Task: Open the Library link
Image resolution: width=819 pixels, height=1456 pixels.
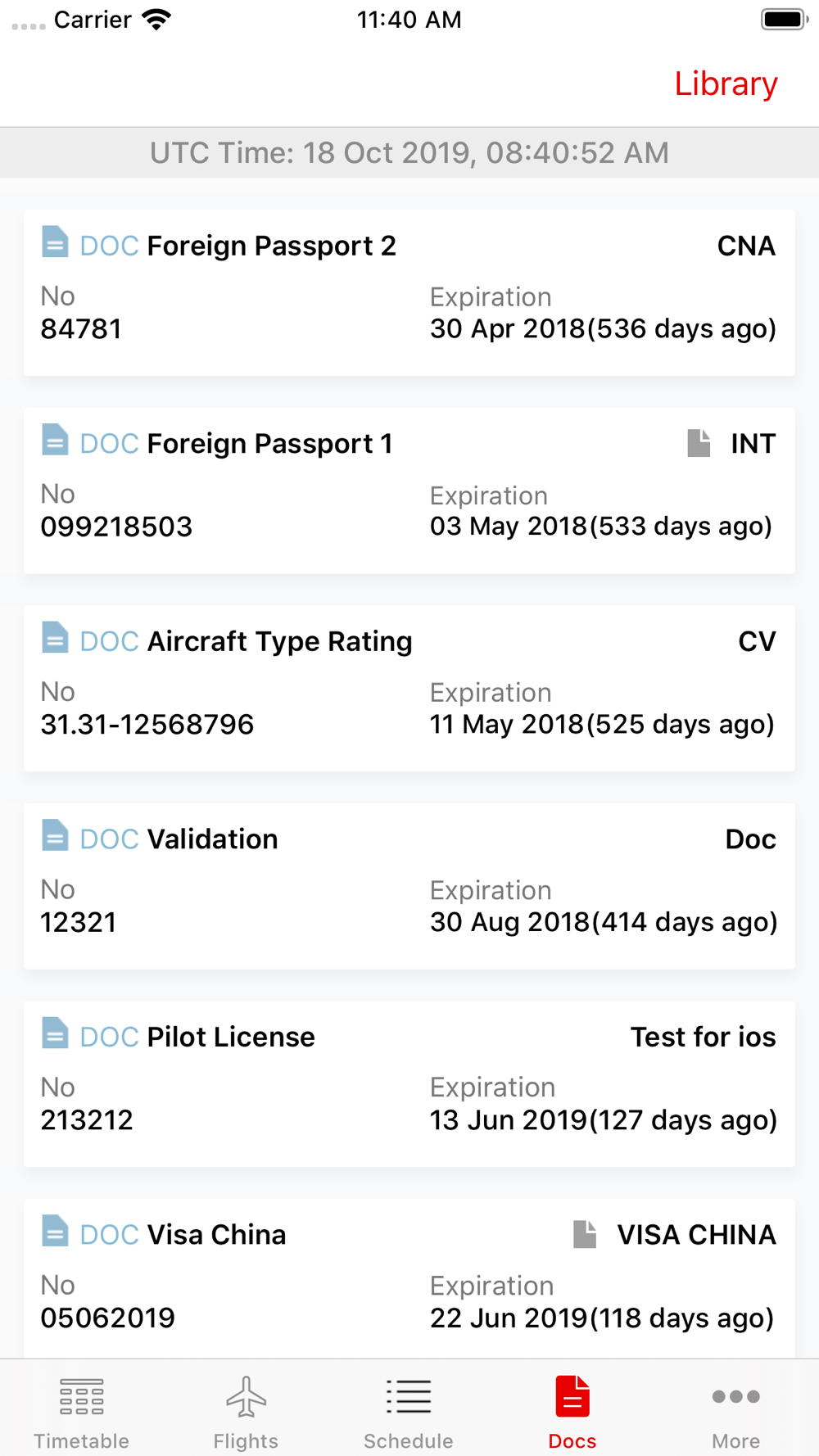Action: coord(726,84)
